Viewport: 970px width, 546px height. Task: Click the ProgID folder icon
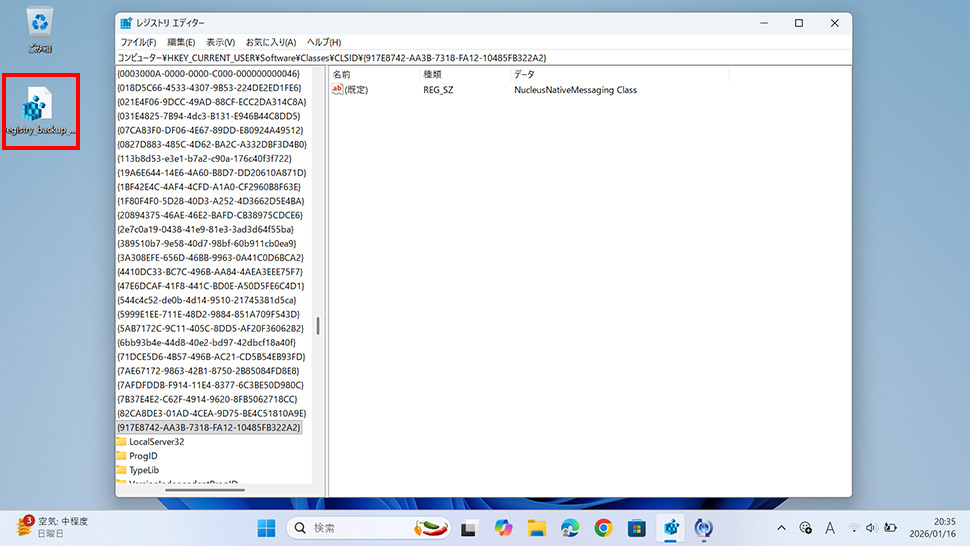pyautogui.click(x=121, y=456)
